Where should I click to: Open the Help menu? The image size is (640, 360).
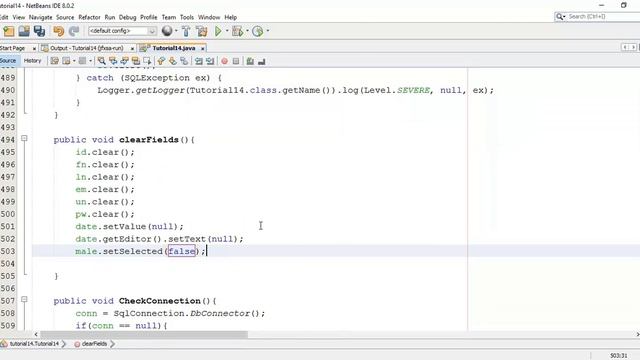coord(231,17)
